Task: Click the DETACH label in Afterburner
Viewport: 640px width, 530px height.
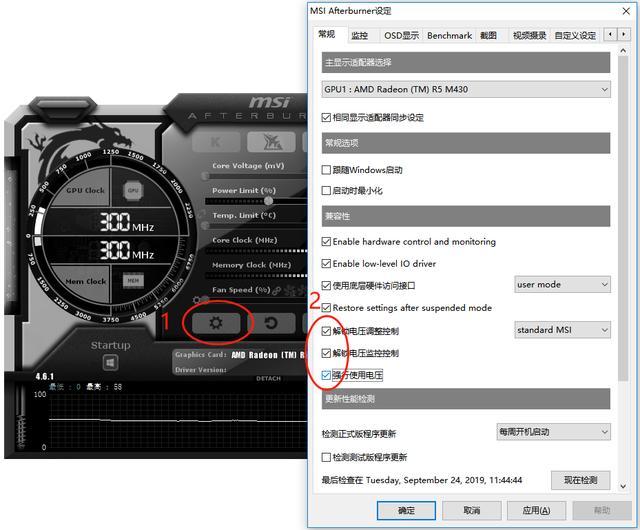Action: [x=268, y=379]
